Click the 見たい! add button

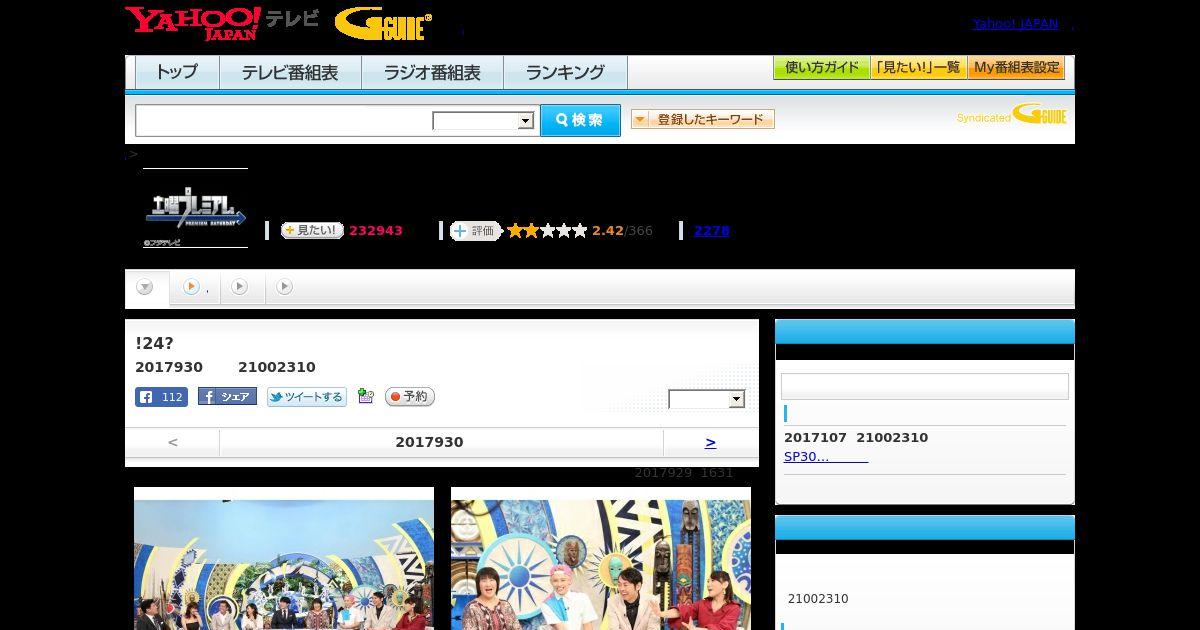[x=312, y=230]
